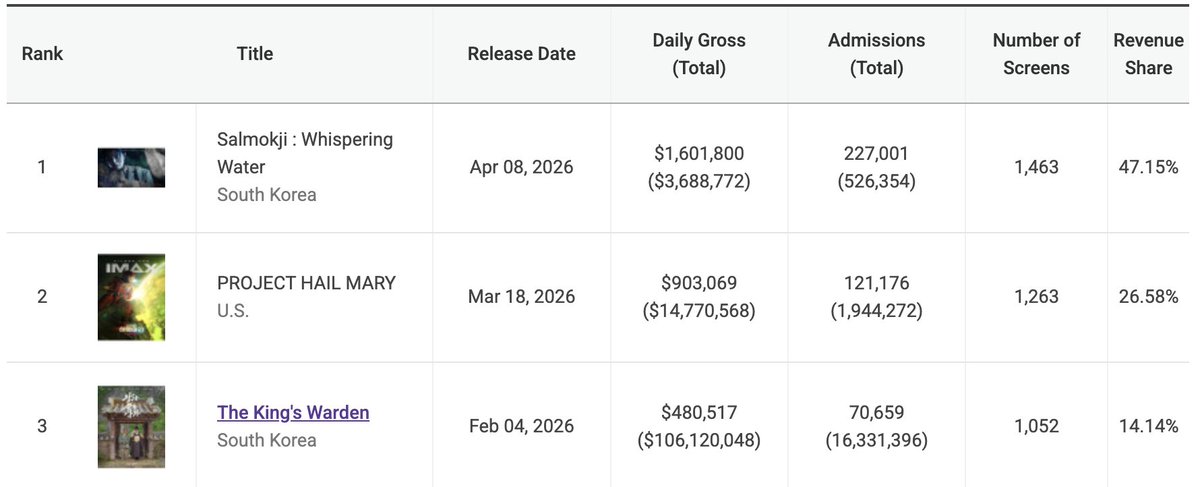
Task: Open The King's Warden link
Action: point(293,412)
